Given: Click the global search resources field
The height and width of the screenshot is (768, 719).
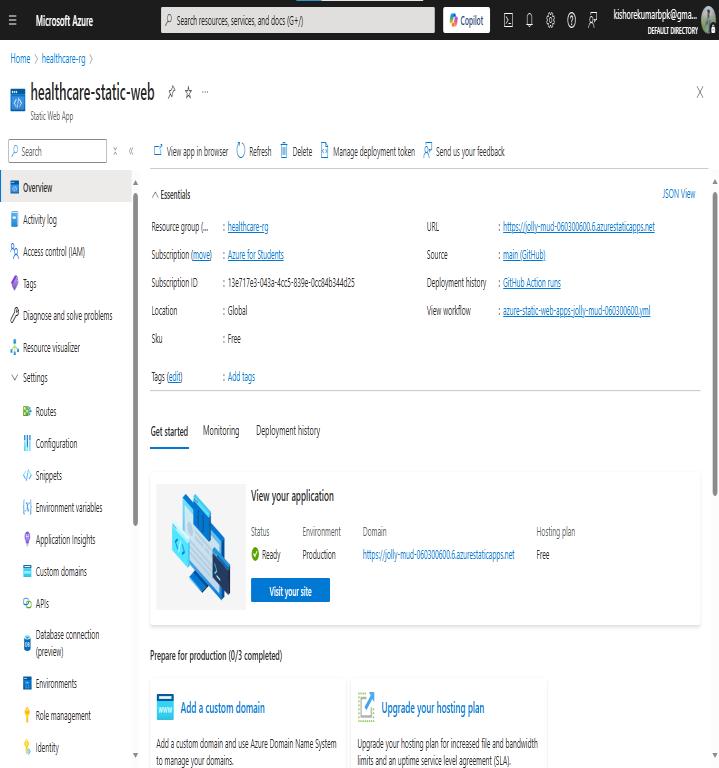Looking at the screenshot, I should [298, 20].
